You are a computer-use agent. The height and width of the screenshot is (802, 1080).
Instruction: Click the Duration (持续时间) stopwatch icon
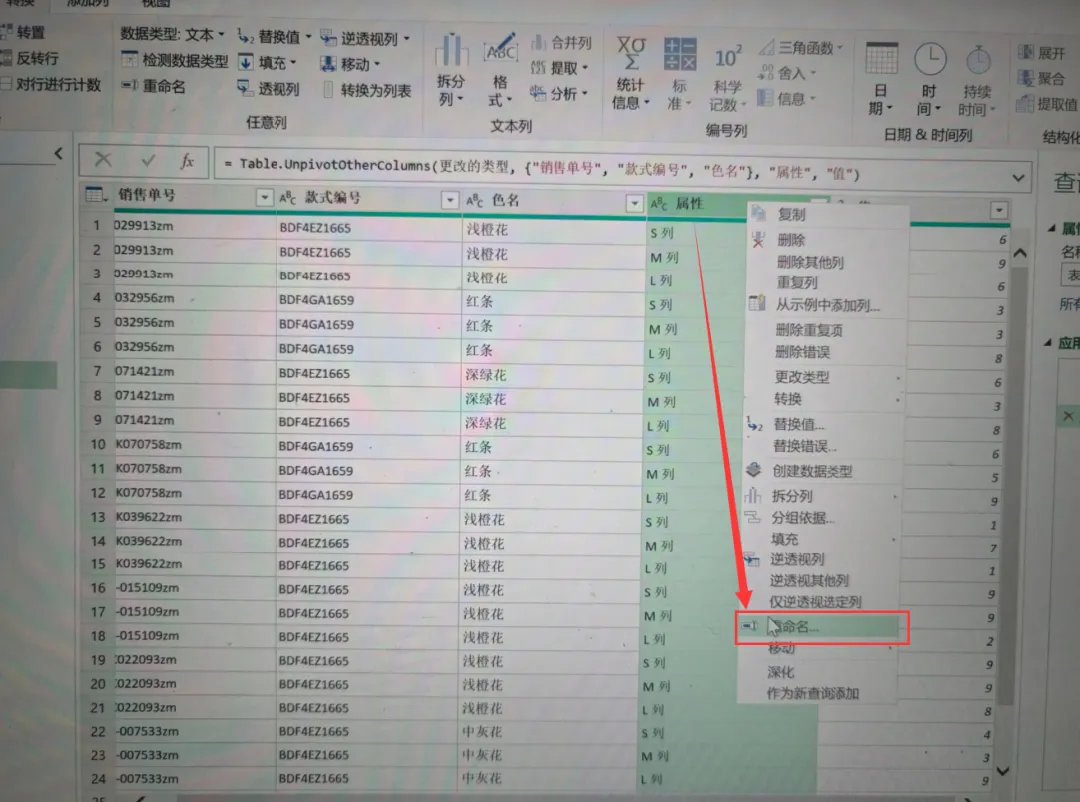coord(977,61)
